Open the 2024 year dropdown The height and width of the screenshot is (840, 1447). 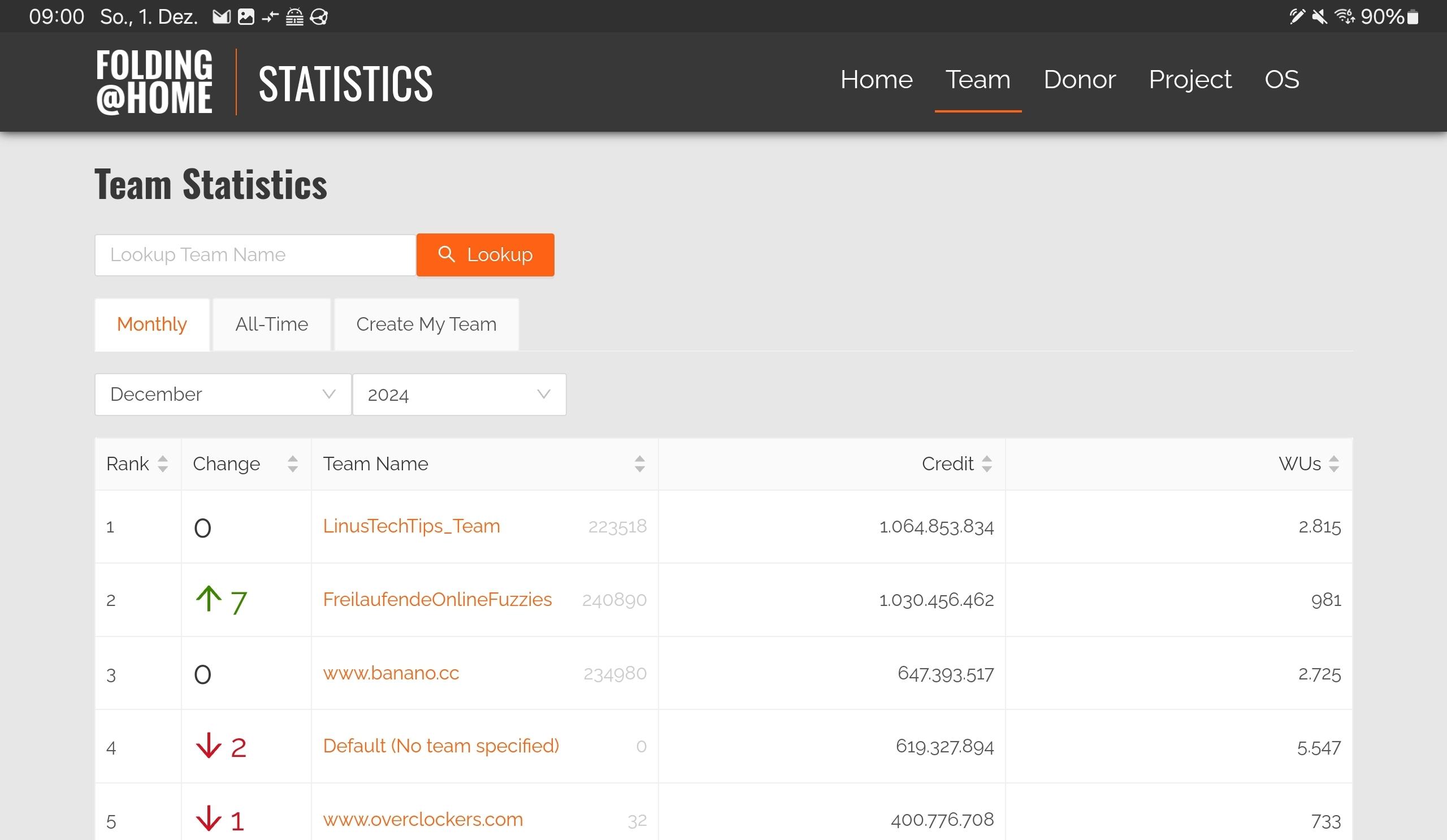coord(459,395)
